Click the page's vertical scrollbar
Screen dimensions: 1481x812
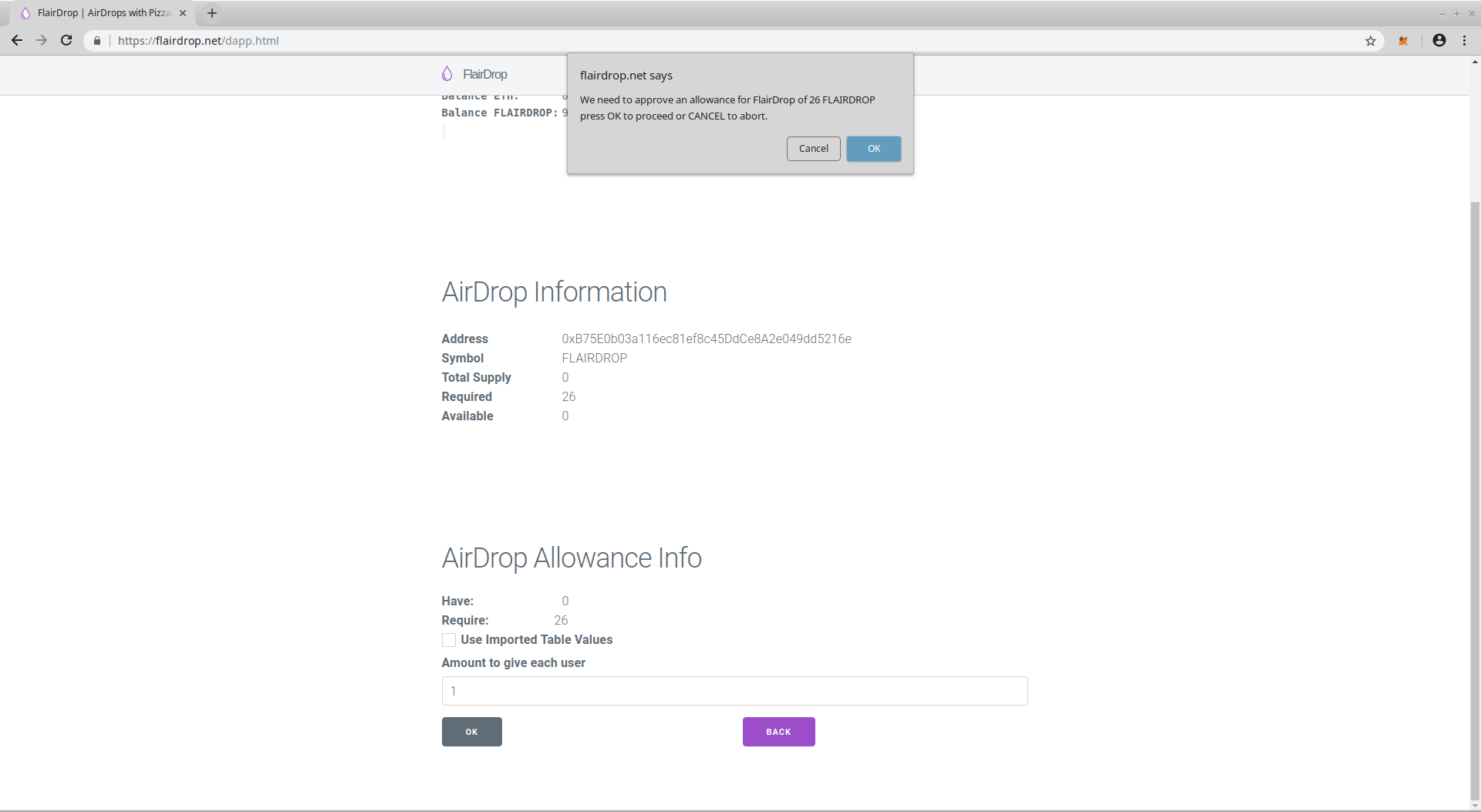click(x=1475, y=501)
